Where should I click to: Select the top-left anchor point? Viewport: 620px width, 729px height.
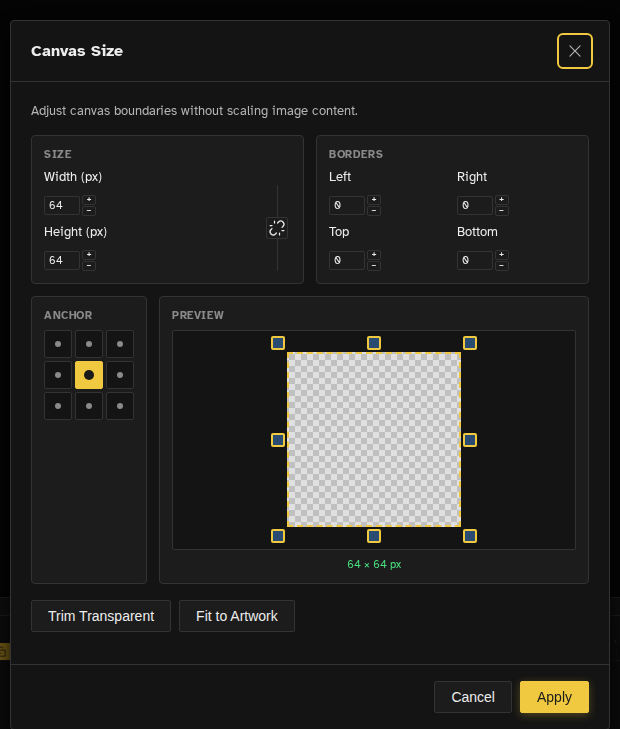point(58,344)
